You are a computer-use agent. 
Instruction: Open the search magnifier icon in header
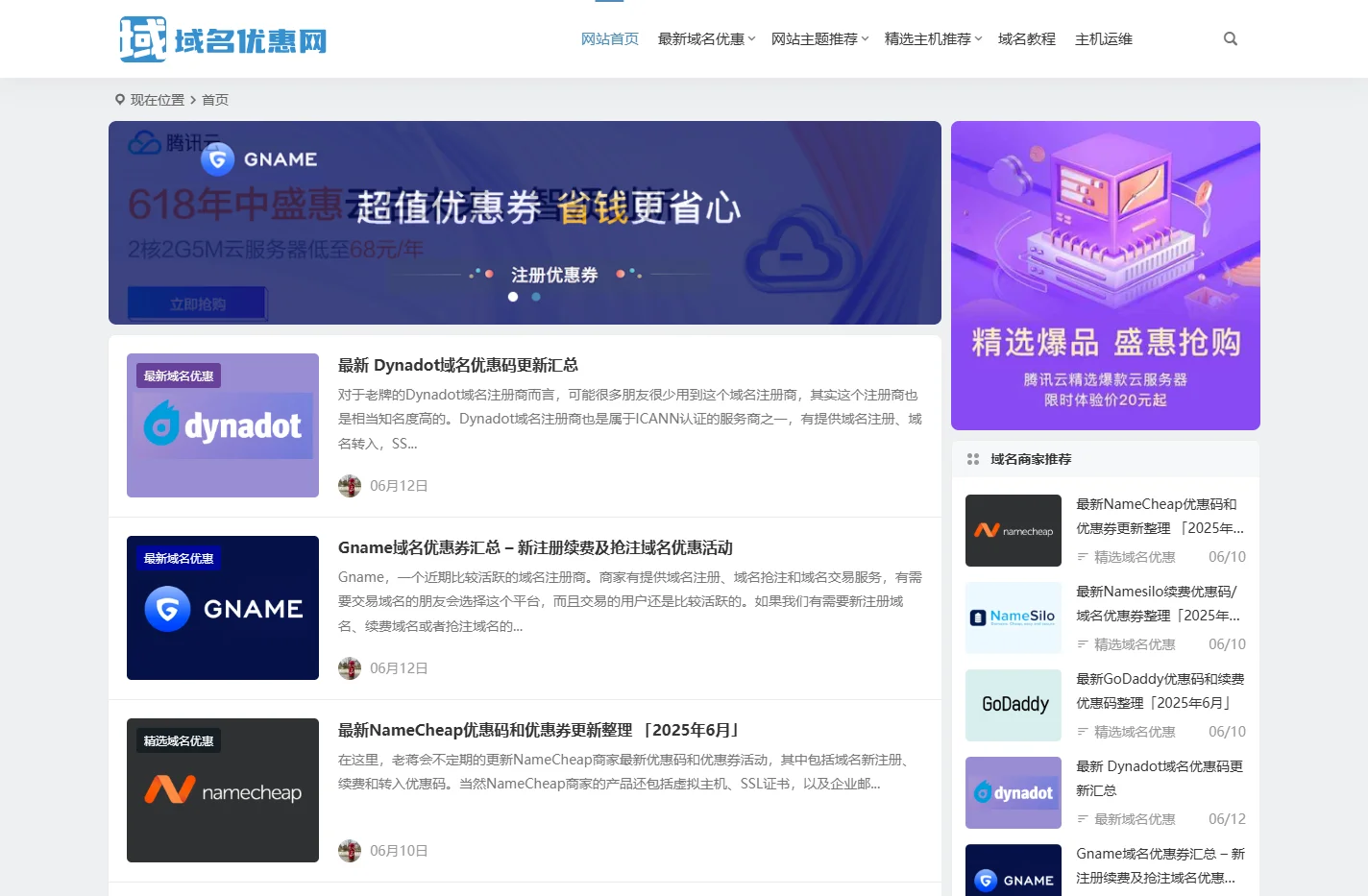pyautogui.click(x=1231, y=39)
